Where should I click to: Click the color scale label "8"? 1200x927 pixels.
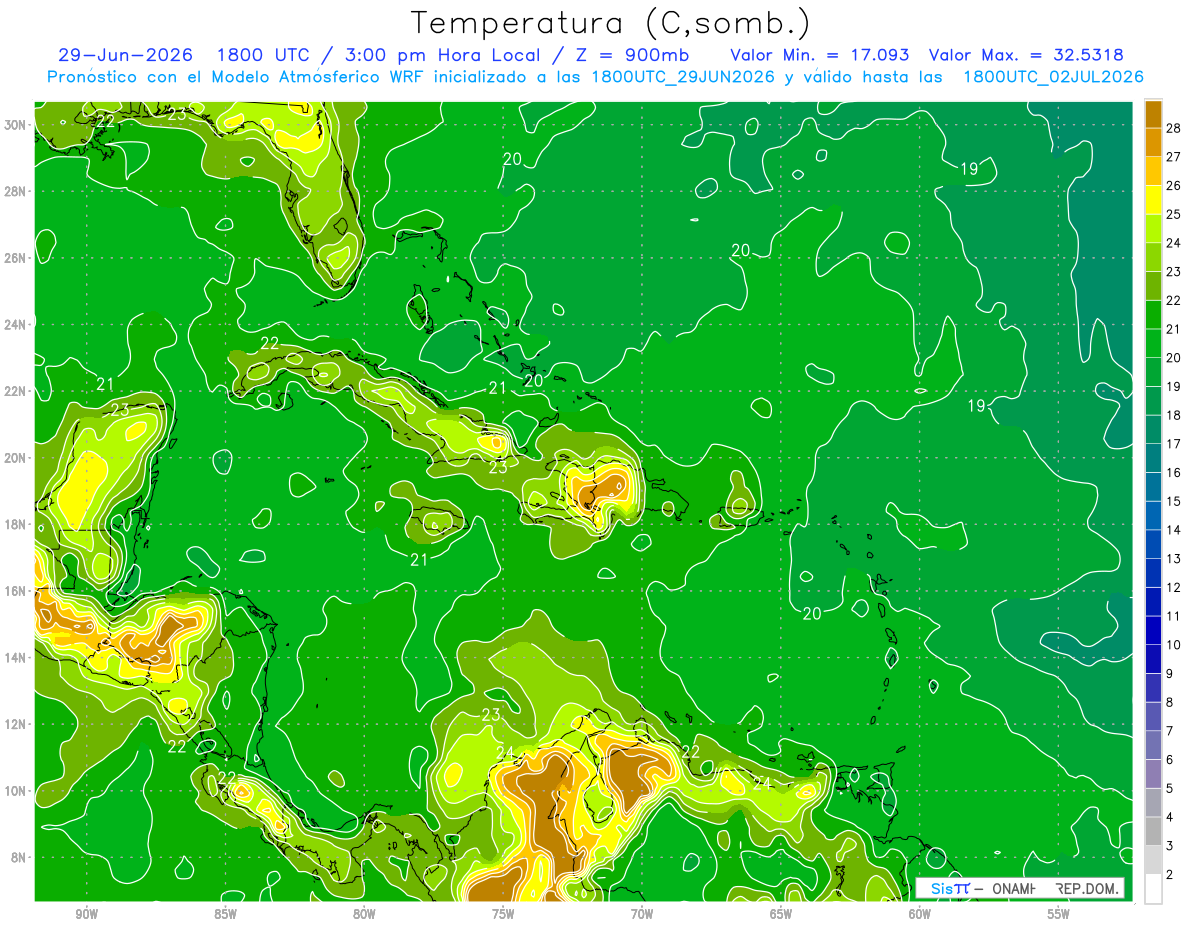(1170, 702)
